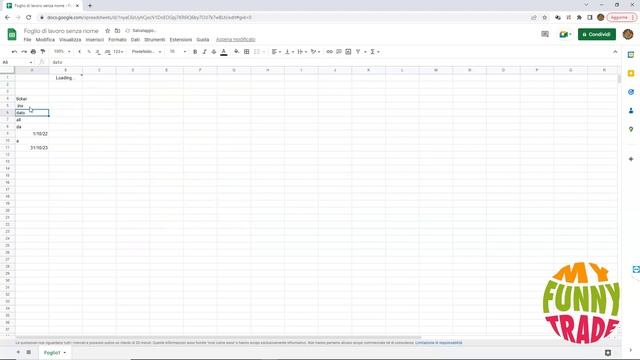Open the Google account avatar
Screen dimensions: 640x360
628,34
